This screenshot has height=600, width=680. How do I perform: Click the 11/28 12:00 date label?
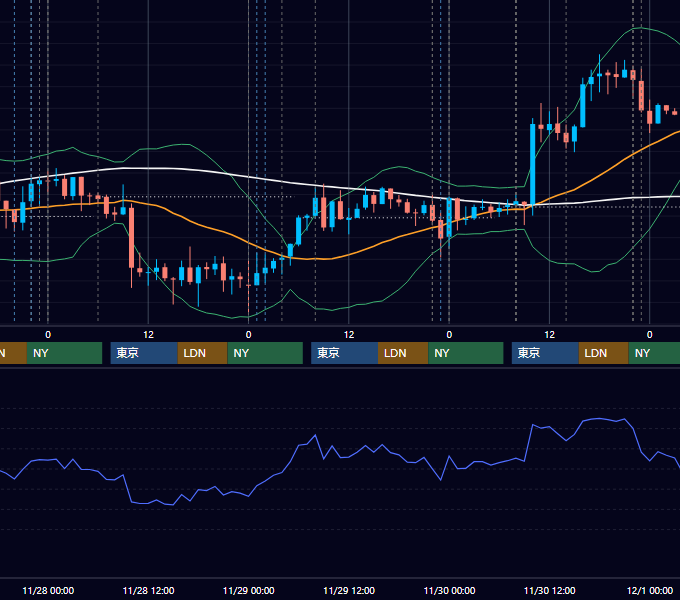coord(148,590)
